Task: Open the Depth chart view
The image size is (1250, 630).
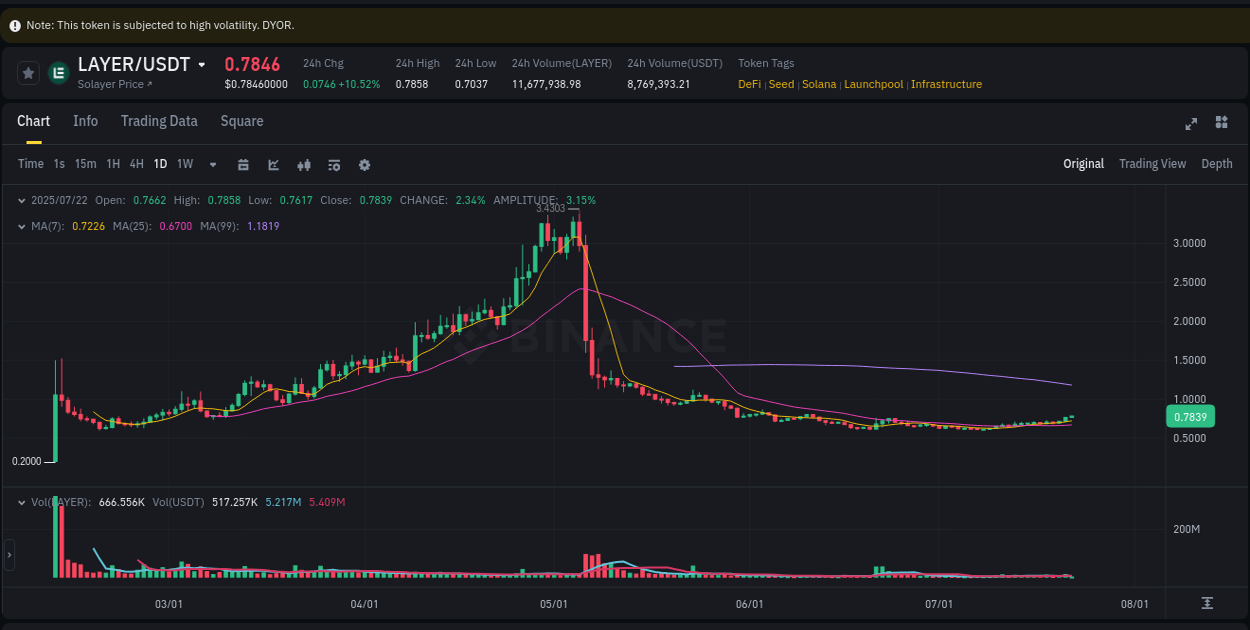Action: [1217, 163]
